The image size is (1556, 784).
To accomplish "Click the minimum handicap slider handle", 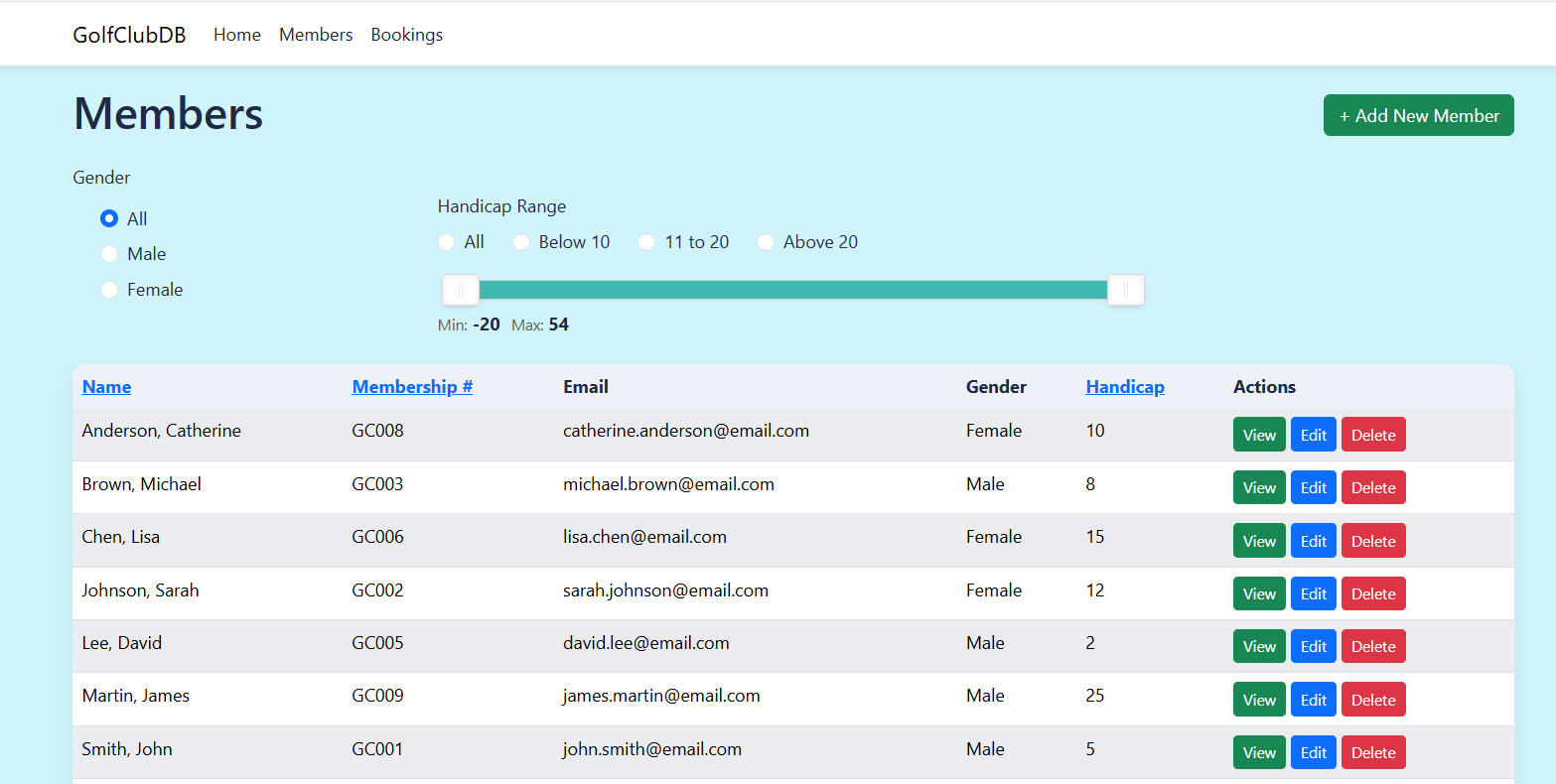I will click(x=461, y=290).
